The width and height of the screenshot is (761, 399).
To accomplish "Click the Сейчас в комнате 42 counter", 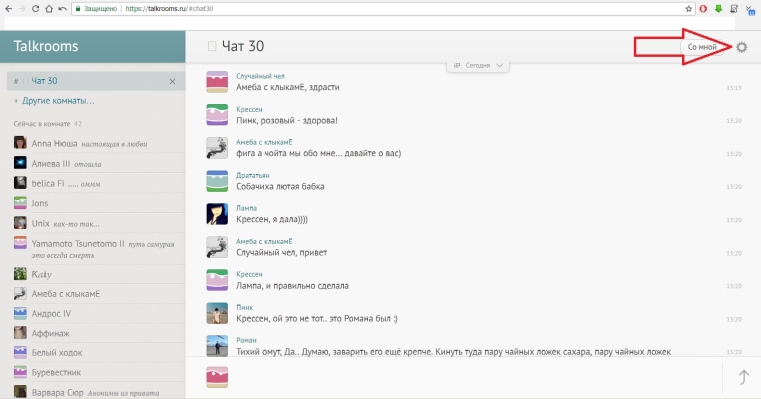I will tap(48, 124).
